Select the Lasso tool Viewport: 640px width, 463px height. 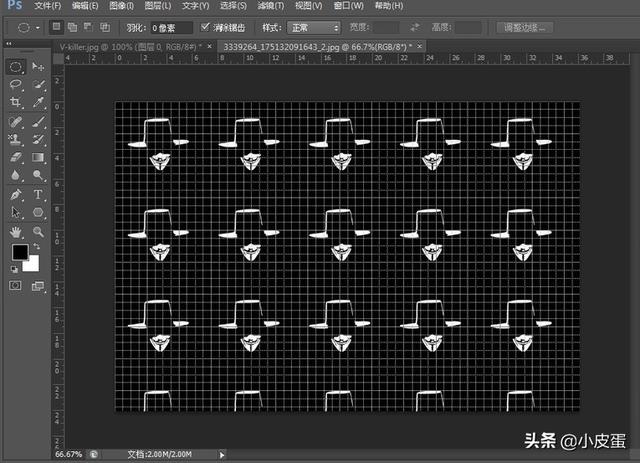point(16,85)
